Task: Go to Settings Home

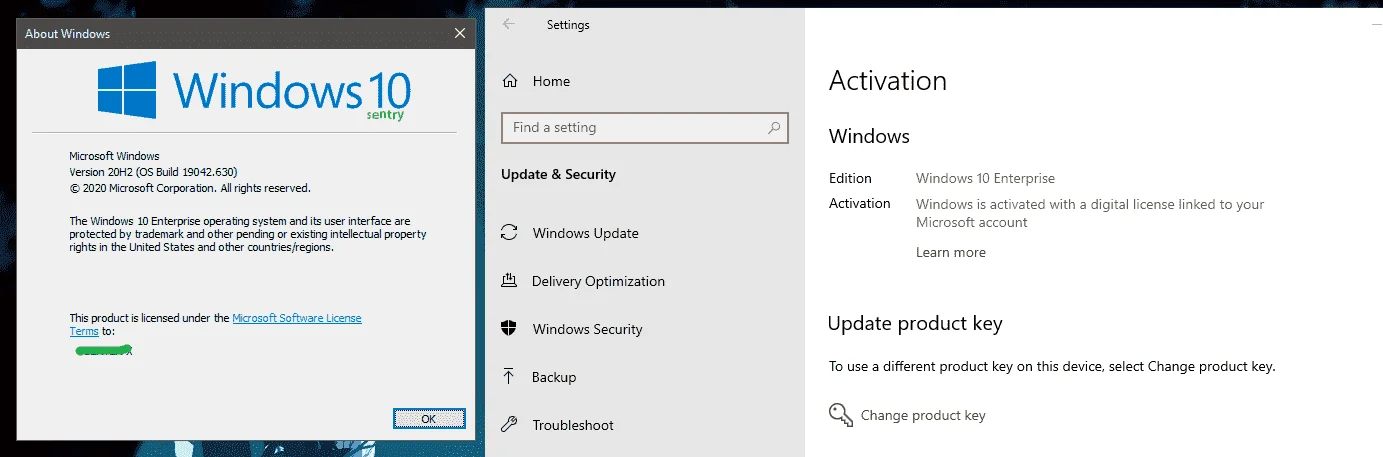Action: [x=551, y=81]
